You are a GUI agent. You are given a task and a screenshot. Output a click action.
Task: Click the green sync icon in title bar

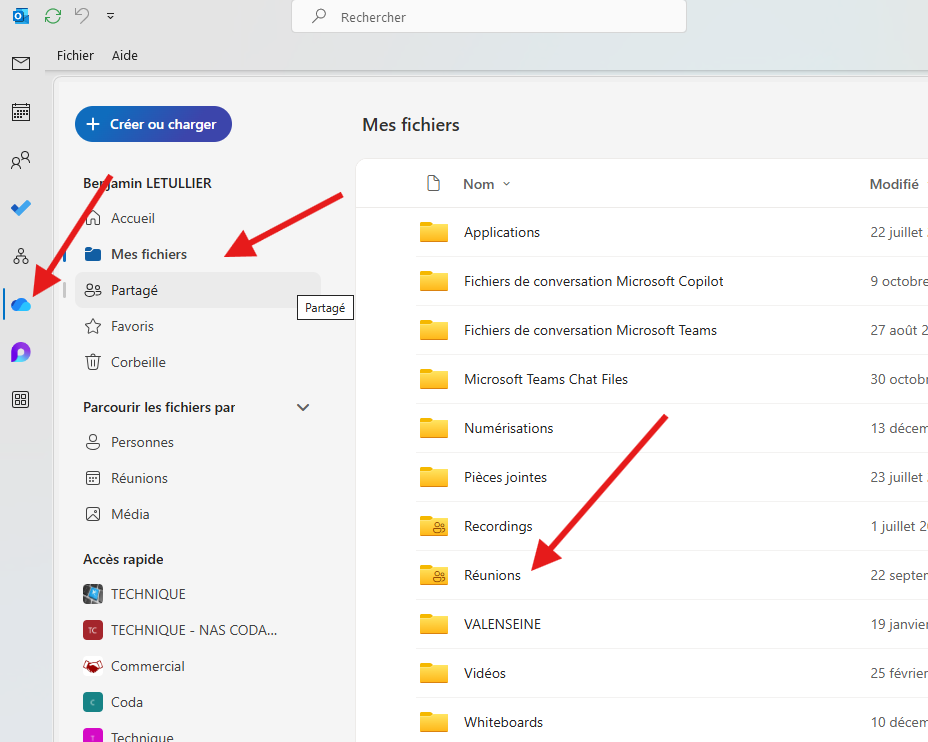53,16
